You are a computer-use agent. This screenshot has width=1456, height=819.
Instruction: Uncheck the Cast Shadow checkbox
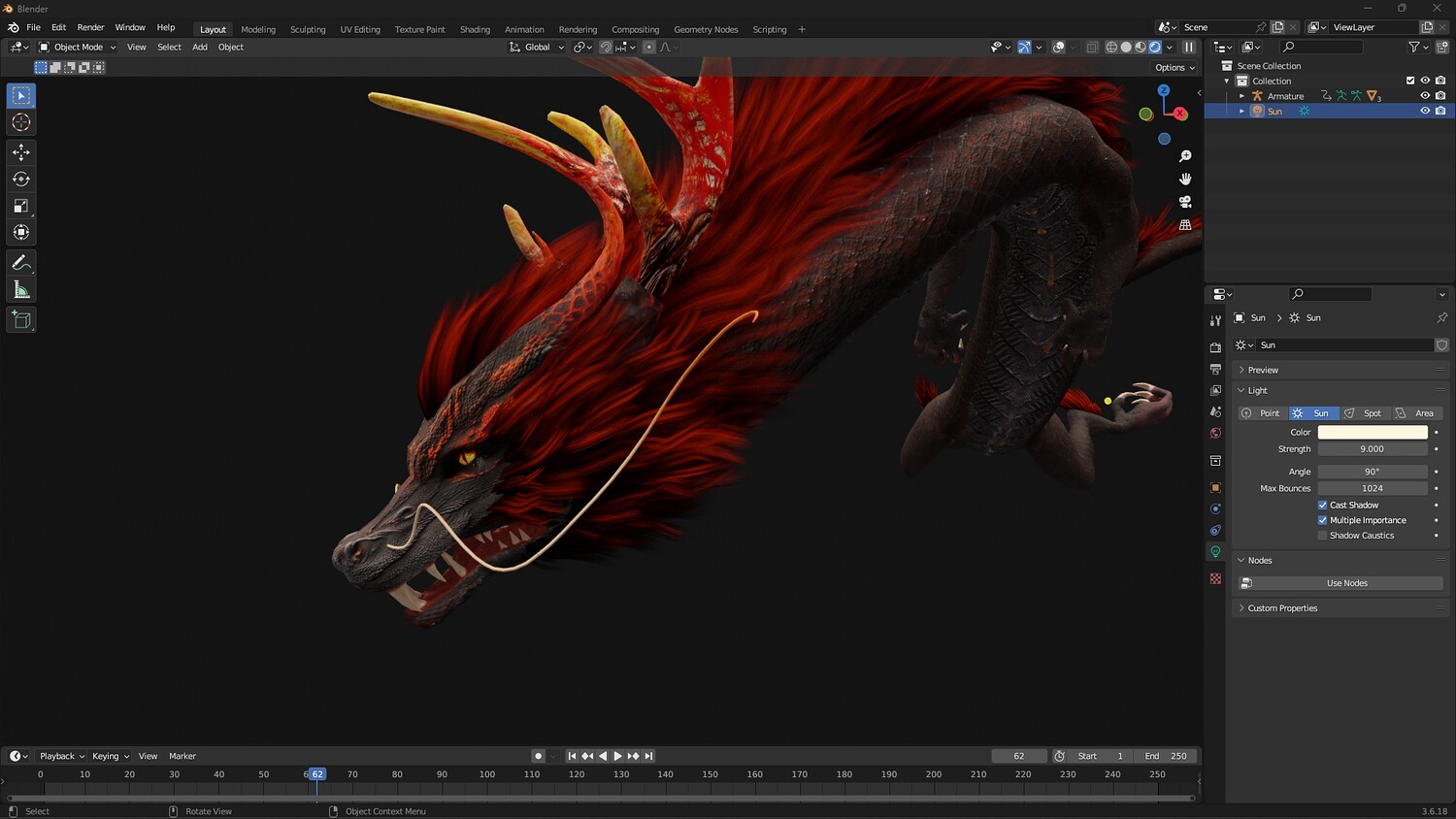click(x=1322, y=505)
